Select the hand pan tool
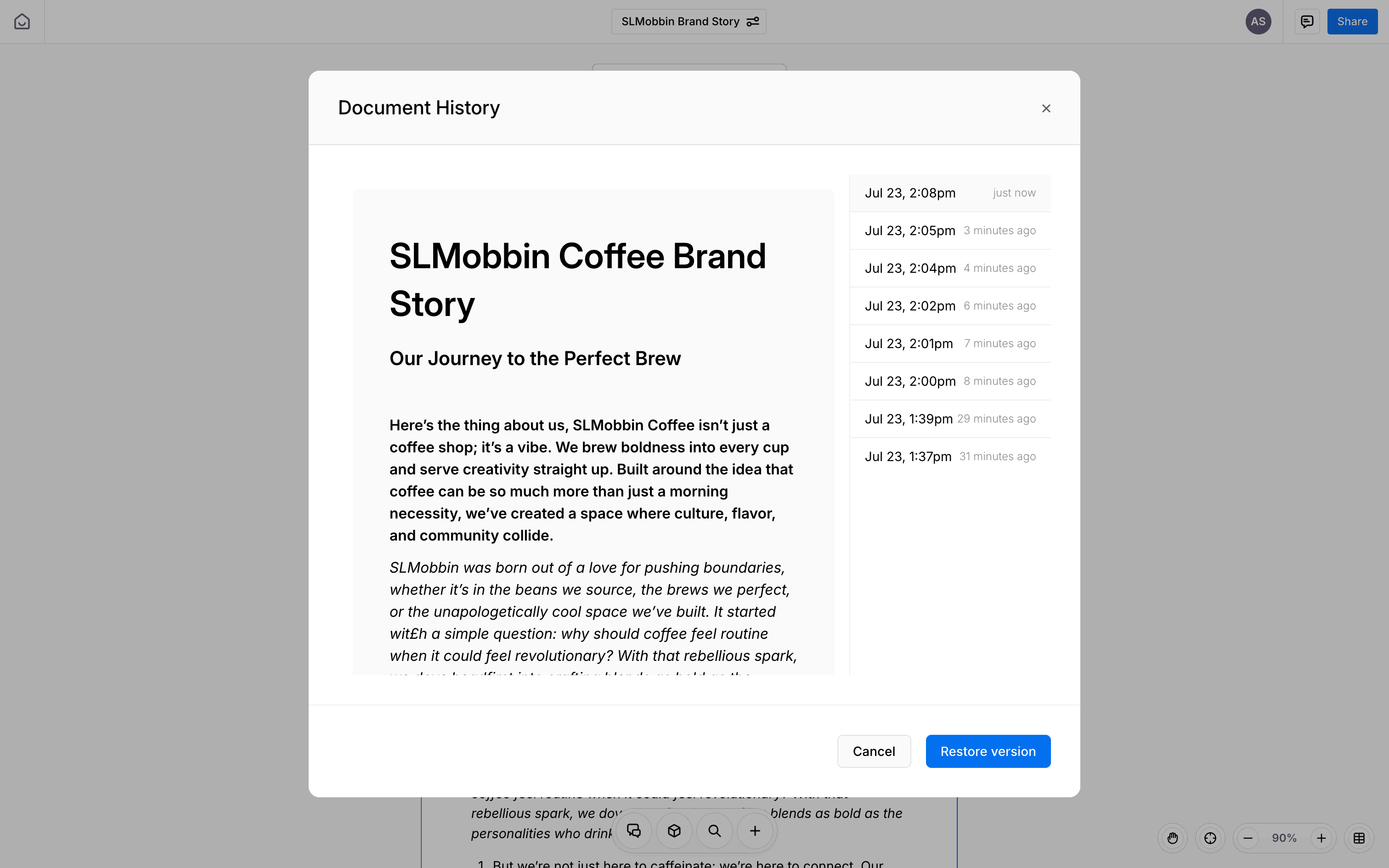 click(x=1173, y=838)
